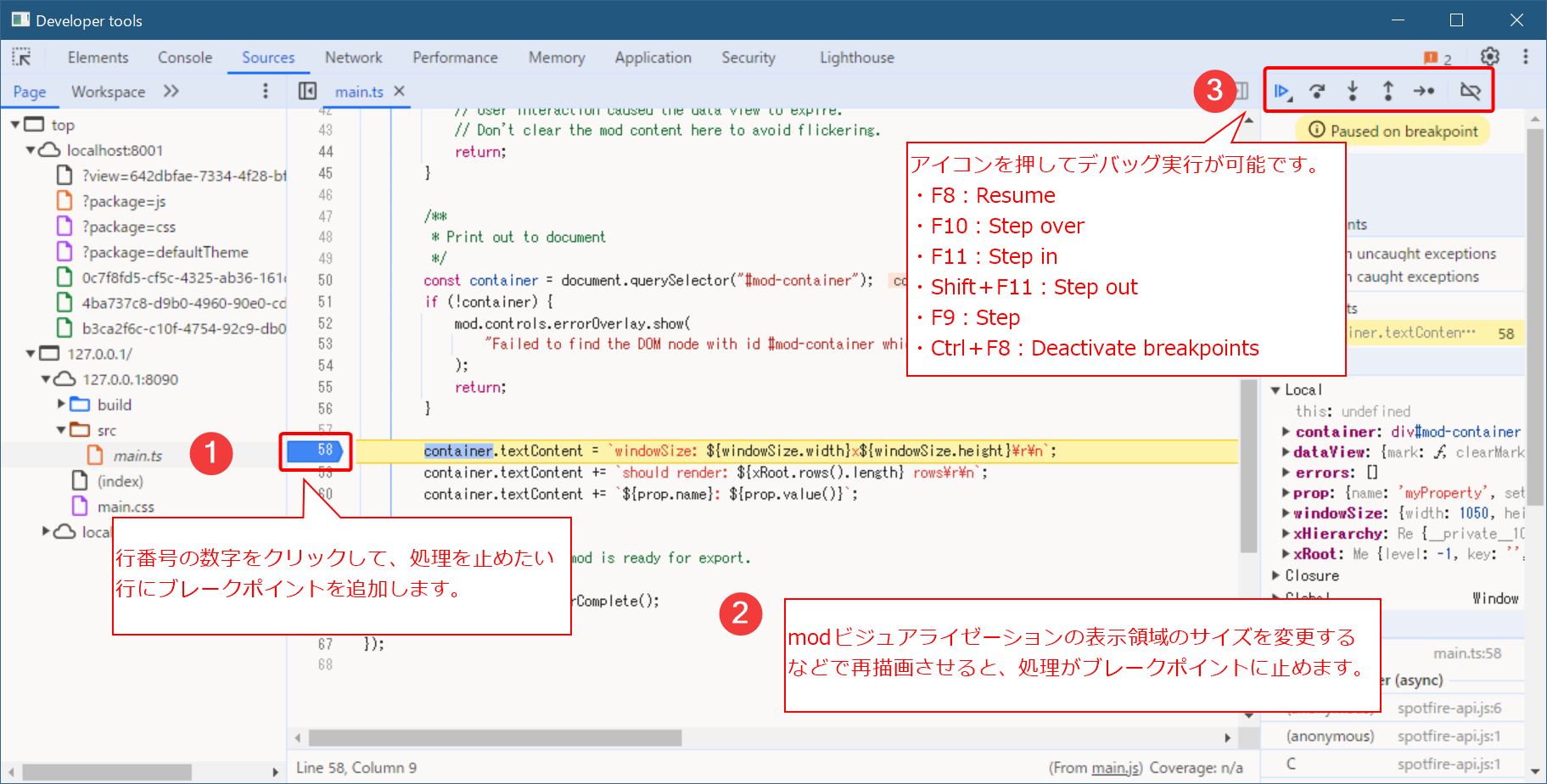Show more navigator tabs chevron
Image resolution: width=1547 pixels, height=784 pixels.
pyautogui.click(x=171, y=91)
